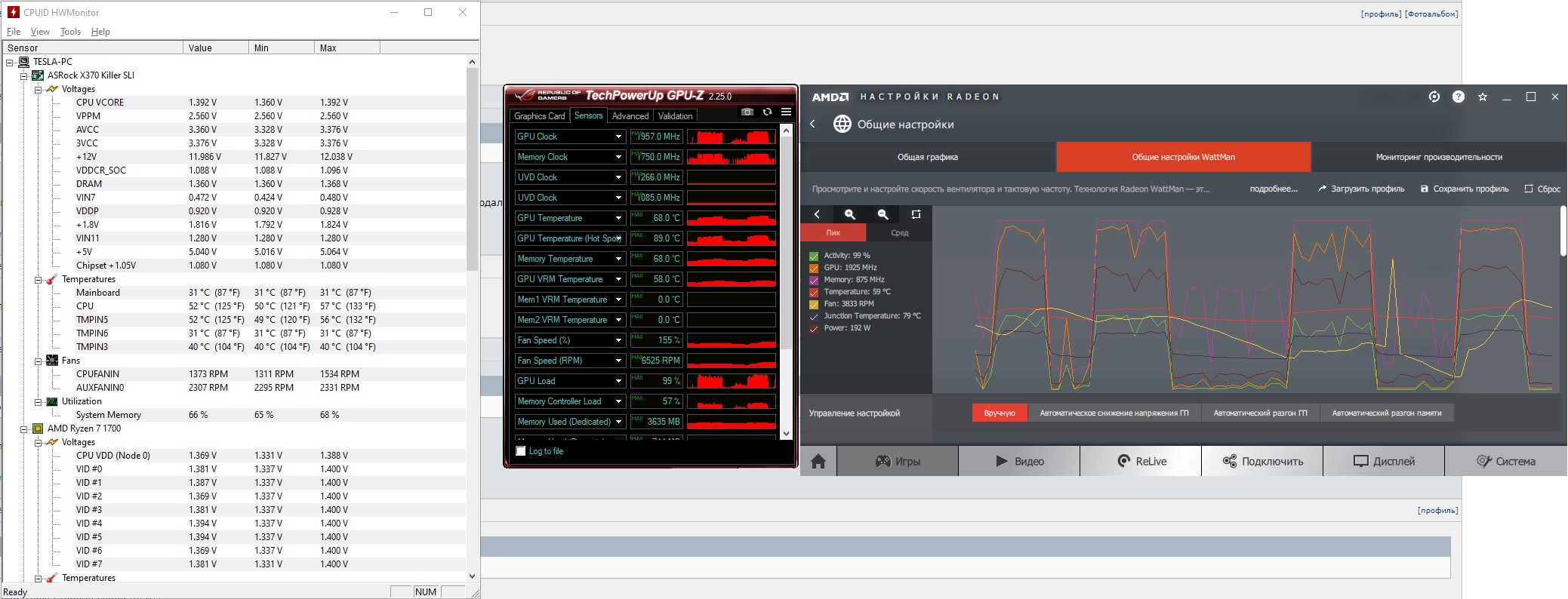The width and height of the screenshot is (1568, 599).
Task: Select the TESLA-PC computer icon
Action: coord(24,62)
